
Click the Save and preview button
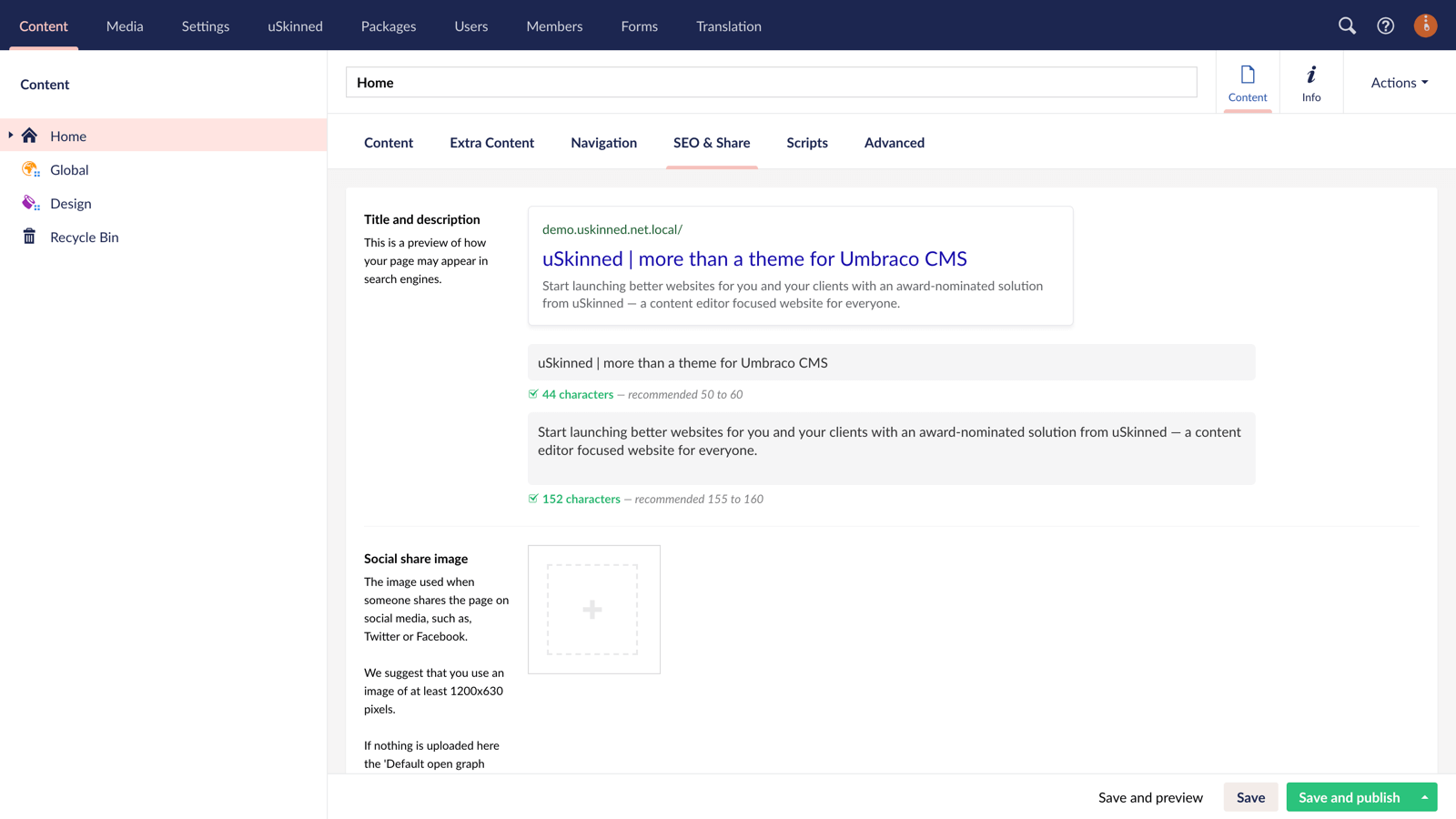pos(1150,796)
